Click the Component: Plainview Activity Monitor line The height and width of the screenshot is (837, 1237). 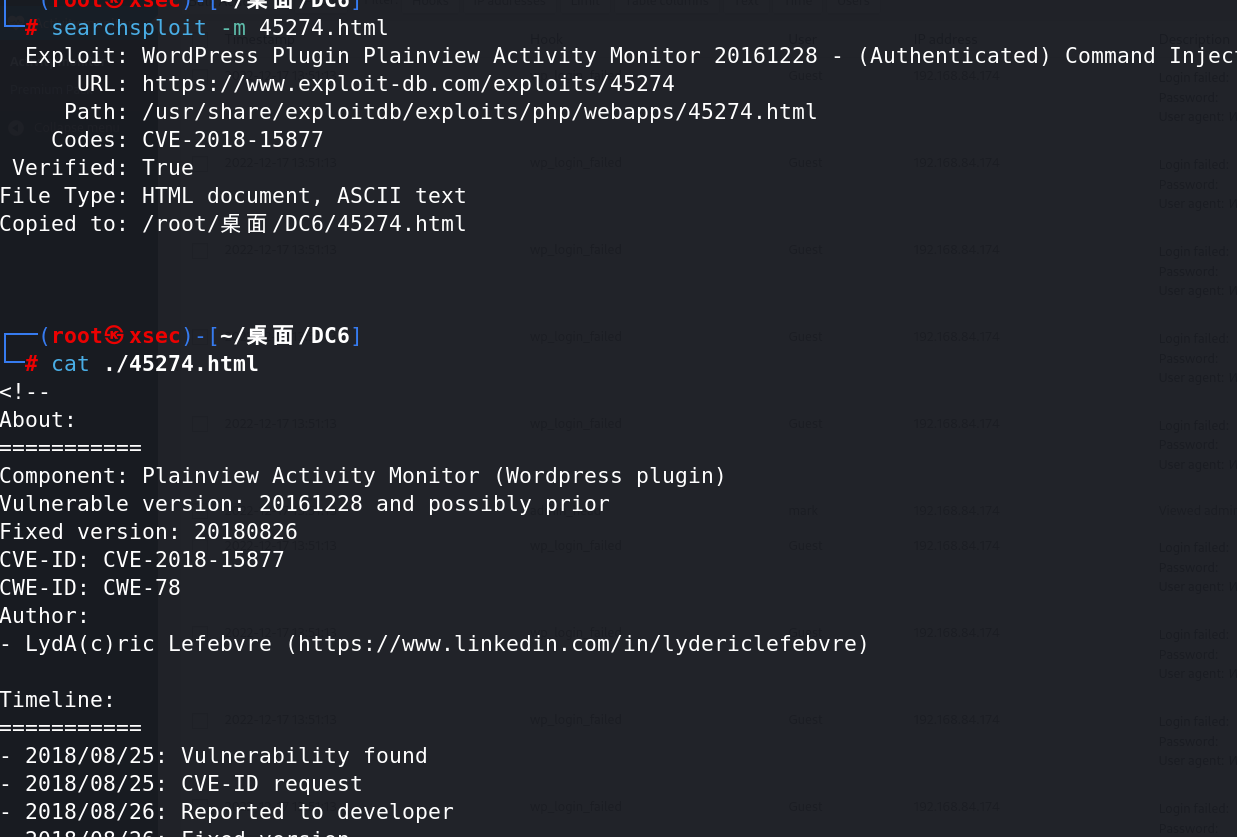363,476
